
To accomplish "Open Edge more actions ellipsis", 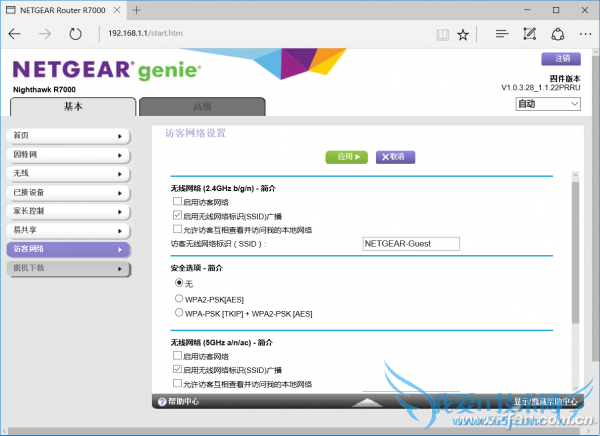I will [585, 34].
